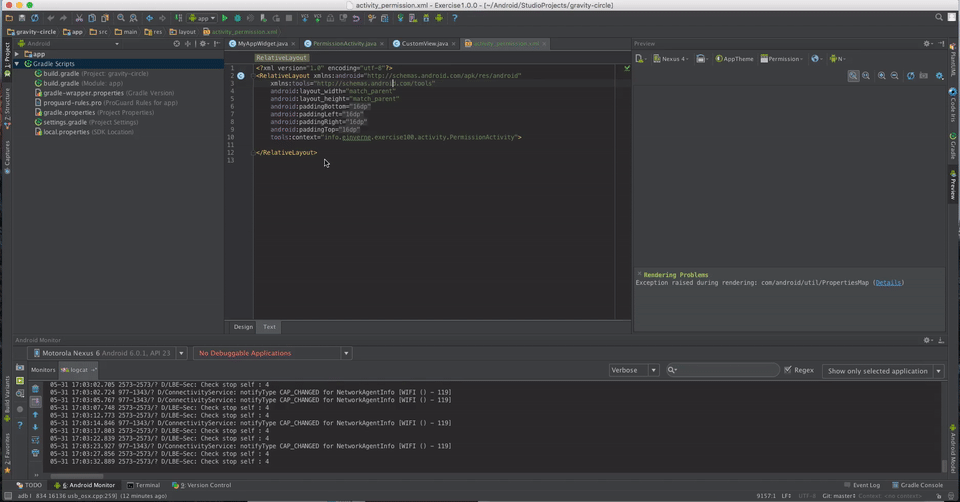Click the zoom in icon in Preview
This screenshot has height=502, width=960.
pos(881,76)
